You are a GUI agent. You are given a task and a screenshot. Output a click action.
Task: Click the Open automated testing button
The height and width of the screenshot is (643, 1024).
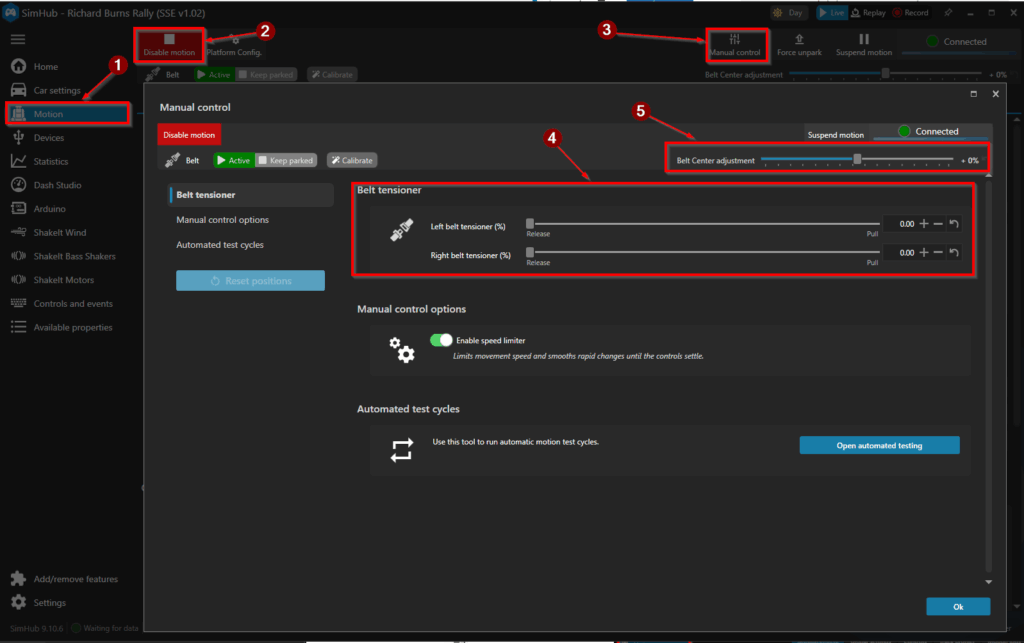(879, 445)
